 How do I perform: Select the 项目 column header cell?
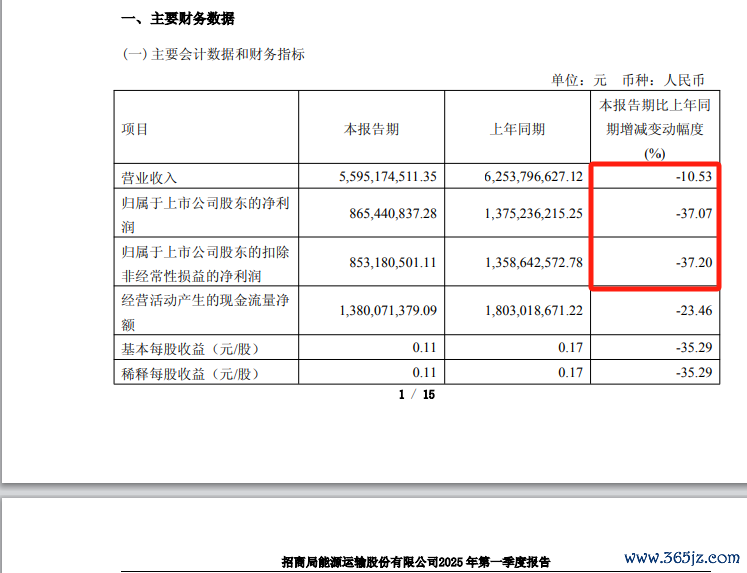click(x=135, y=129)
